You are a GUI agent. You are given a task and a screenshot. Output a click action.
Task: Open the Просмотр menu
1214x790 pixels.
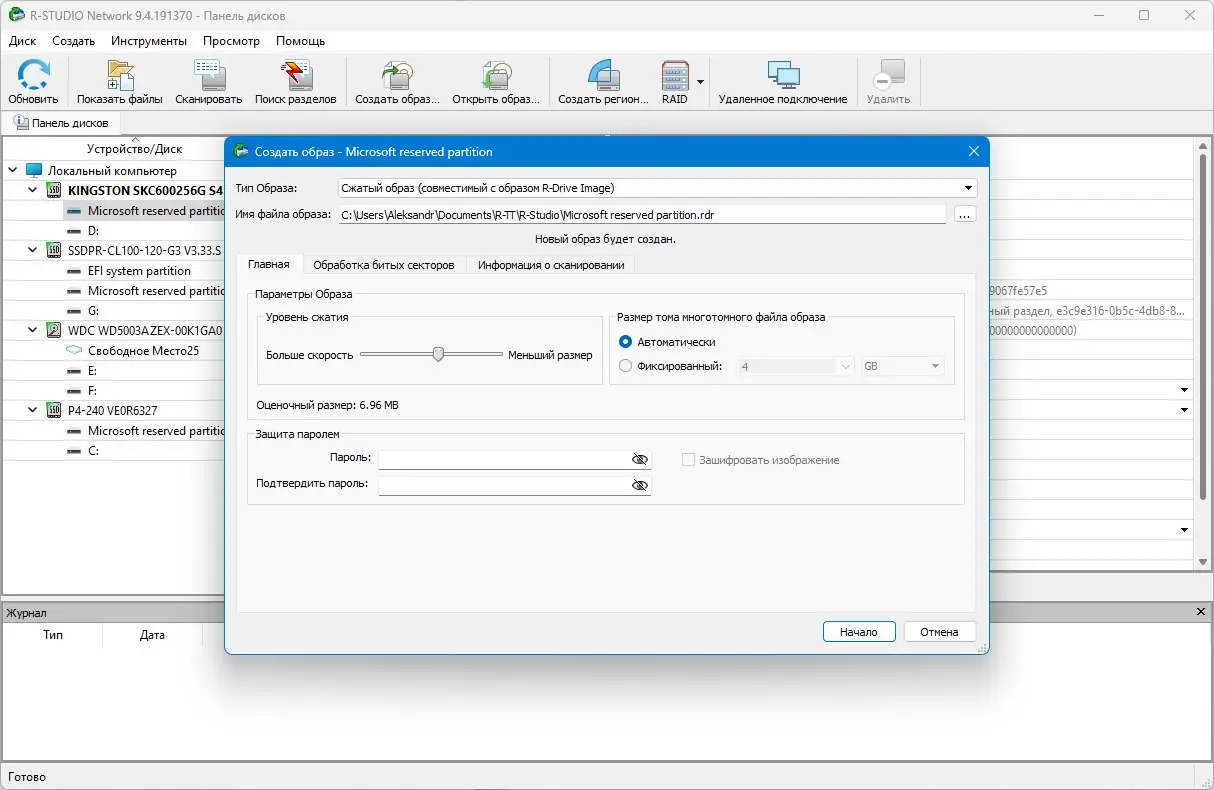(231, 41)
